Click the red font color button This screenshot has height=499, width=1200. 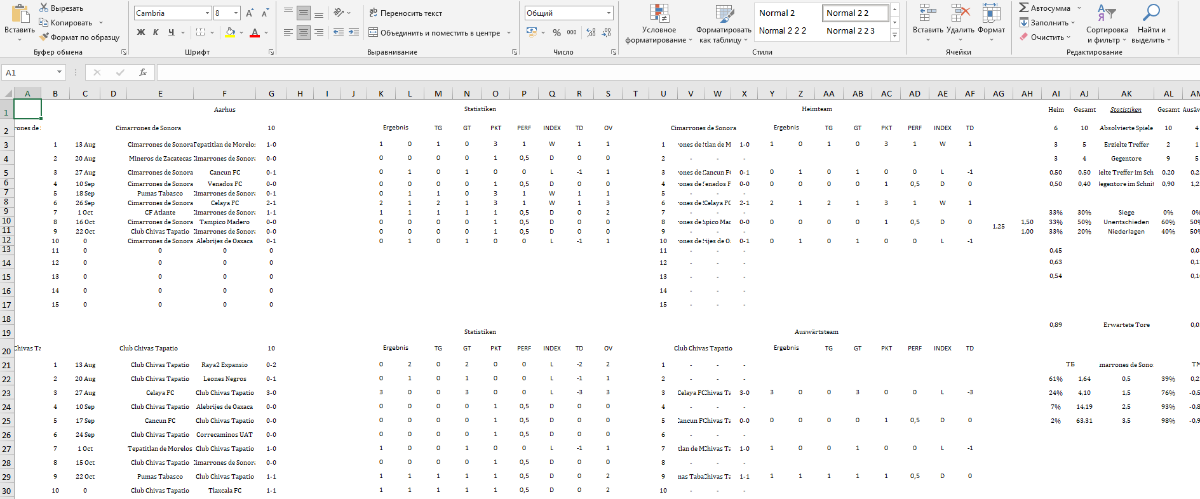click(x=254, y=32)
